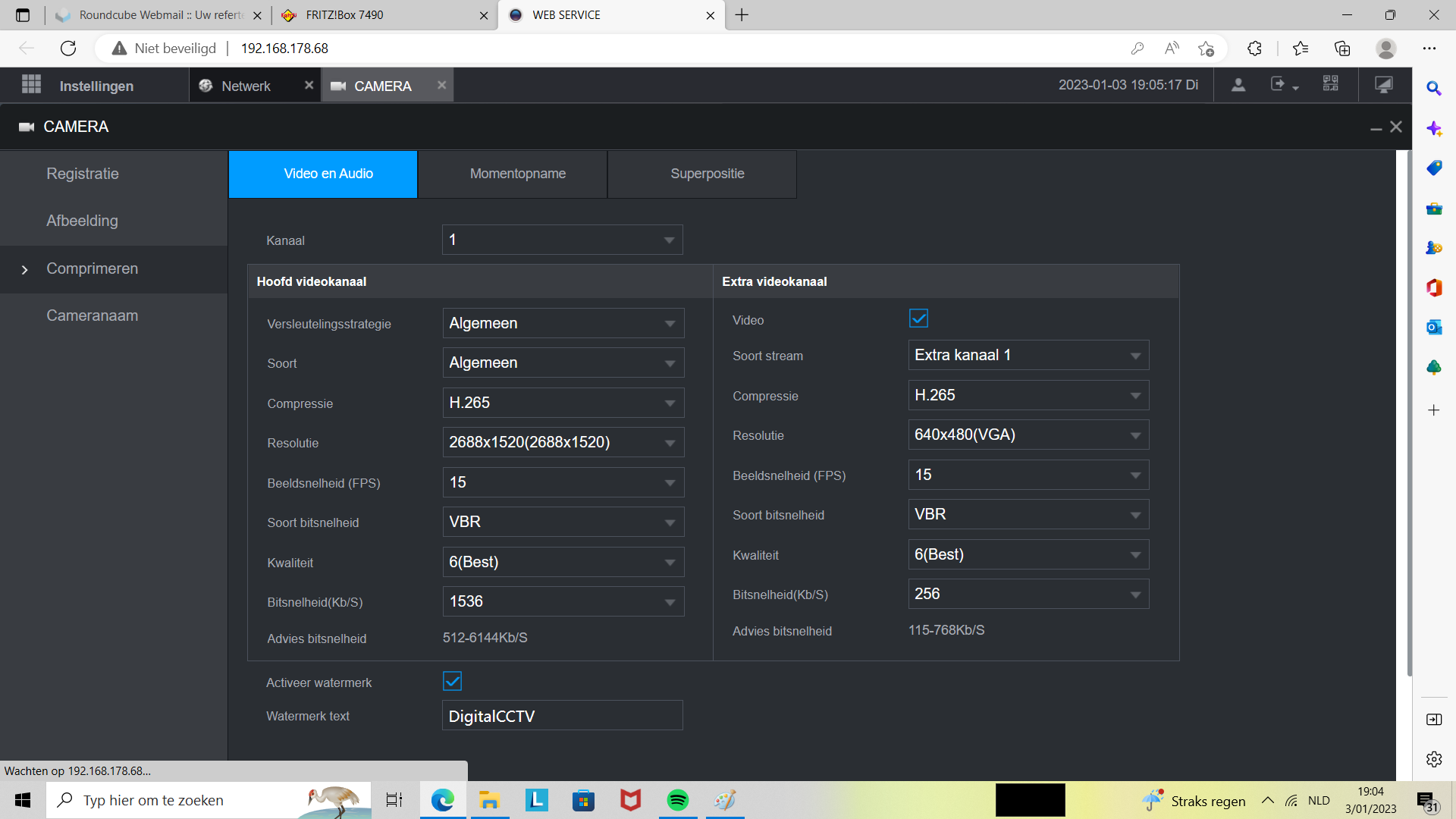Open Spotify from the taskbar
The image size is (1456, 819).
pyautogui.click(x=677, y=800)
